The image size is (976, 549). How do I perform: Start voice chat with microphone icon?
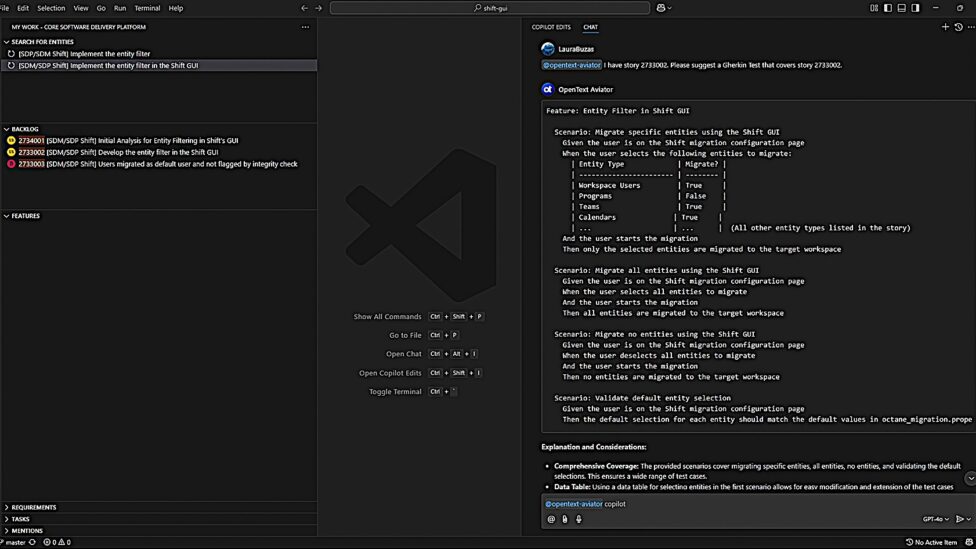pos(578,519)
